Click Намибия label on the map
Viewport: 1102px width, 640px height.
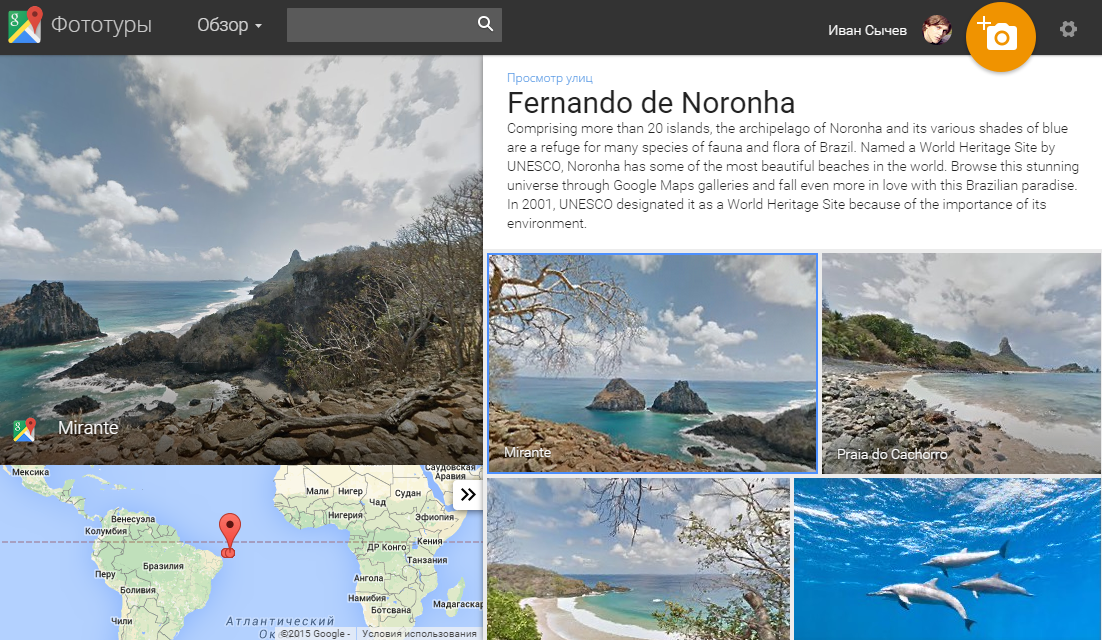pos(368,598)
